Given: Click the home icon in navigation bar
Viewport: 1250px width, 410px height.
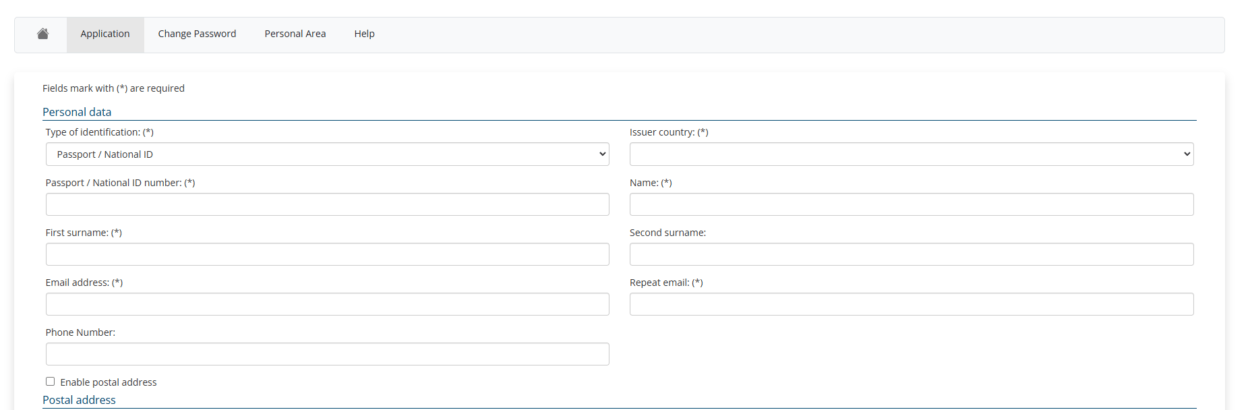Looking at the screenshot, I should 43,34.
